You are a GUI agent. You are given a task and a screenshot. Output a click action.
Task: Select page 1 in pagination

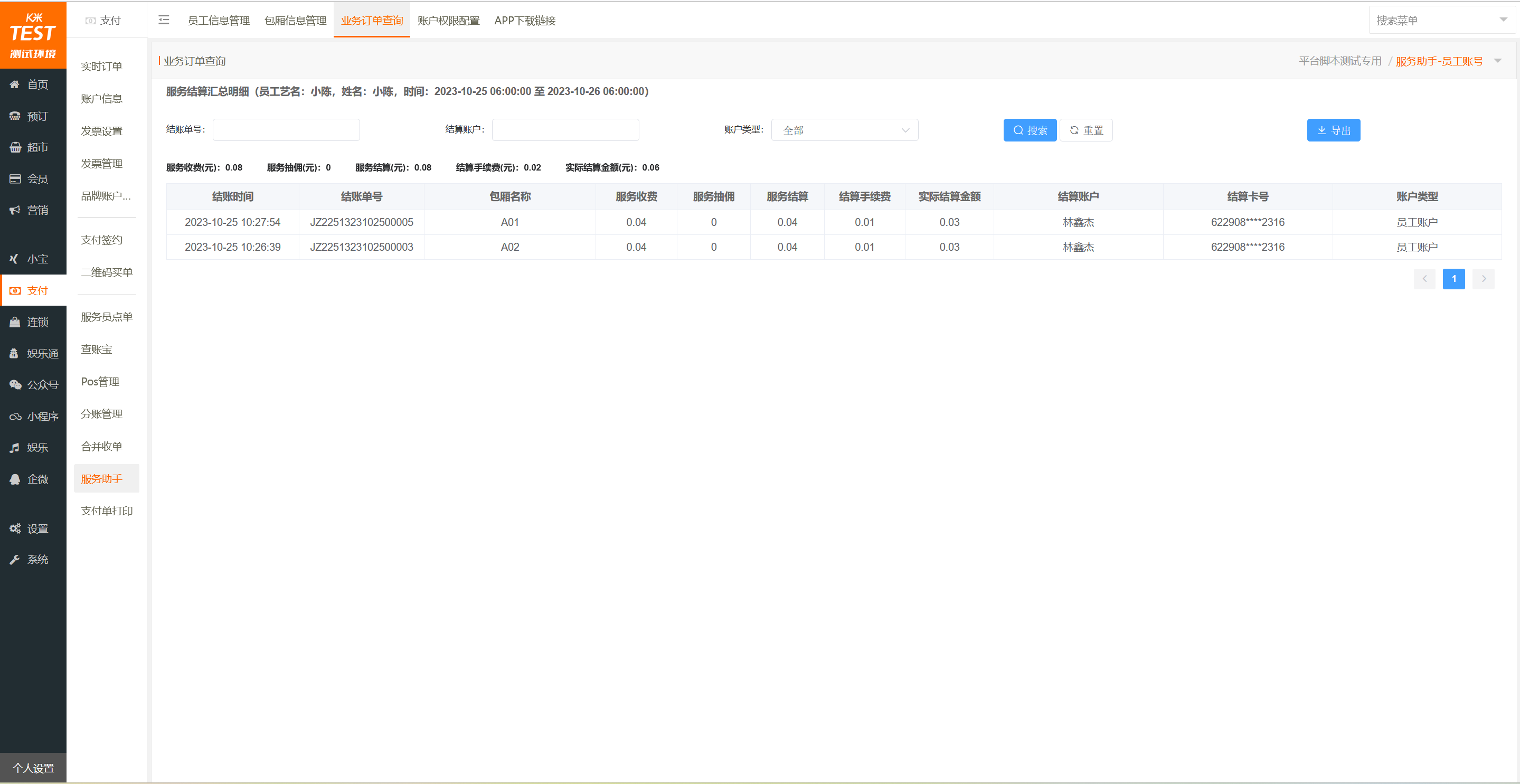point(1454,278)
